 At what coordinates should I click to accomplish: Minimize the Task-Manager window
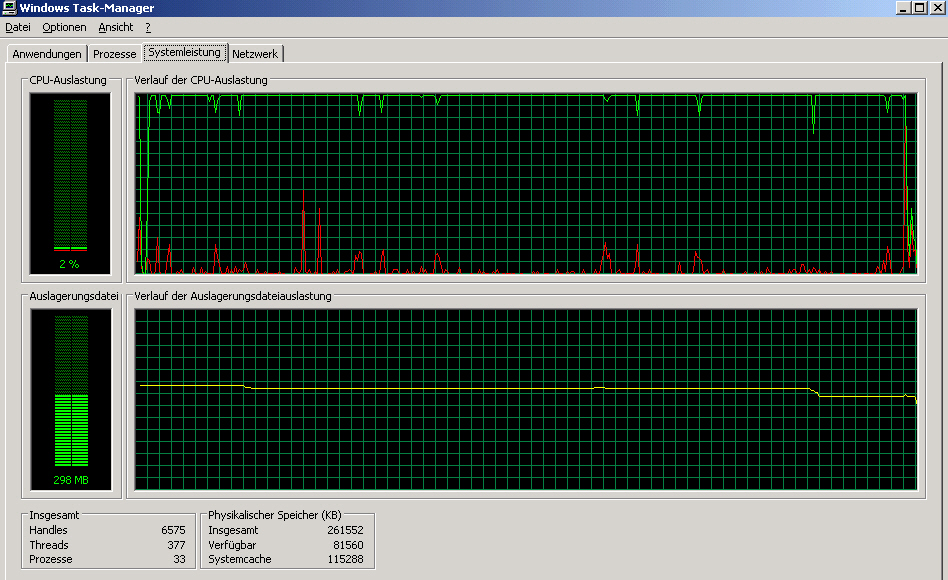pos(903,8)
